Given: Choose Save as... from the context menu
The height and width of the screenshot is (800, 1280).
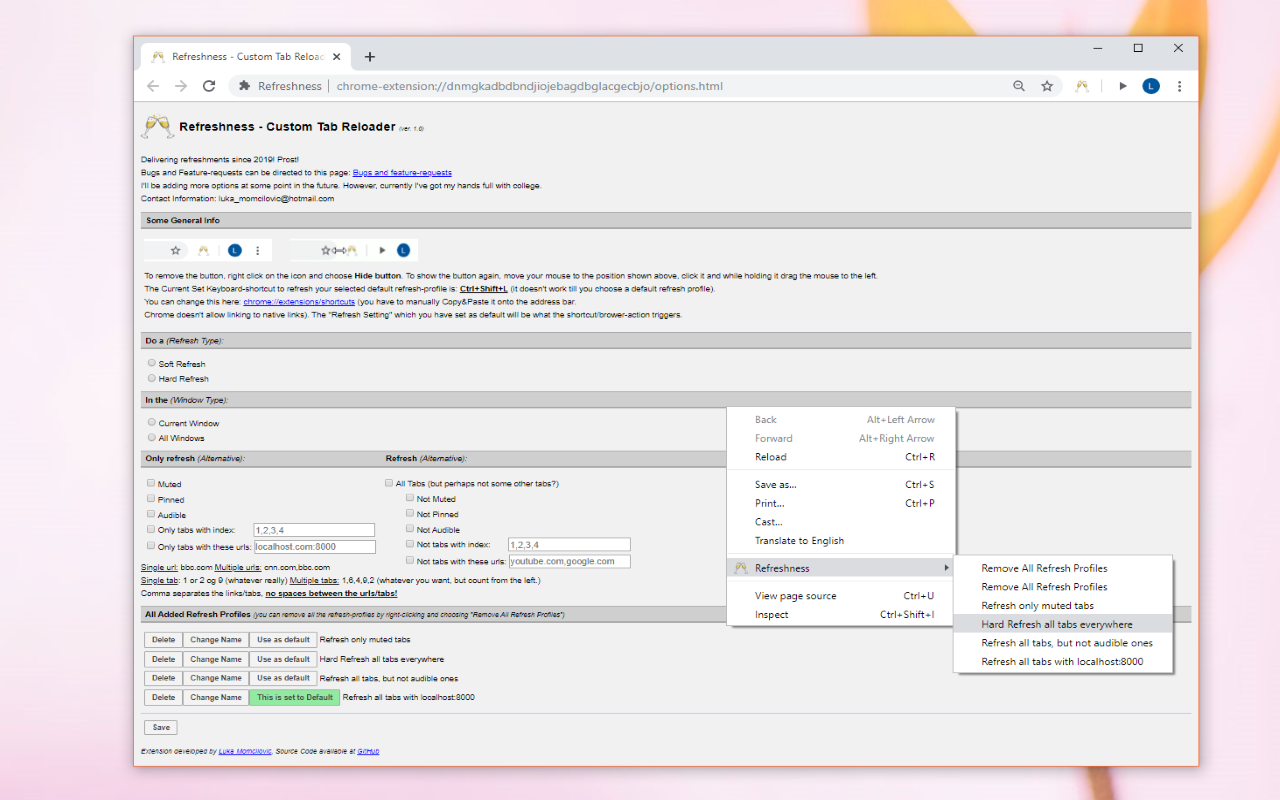Looking at the screenshot, I should click(841, 485).
